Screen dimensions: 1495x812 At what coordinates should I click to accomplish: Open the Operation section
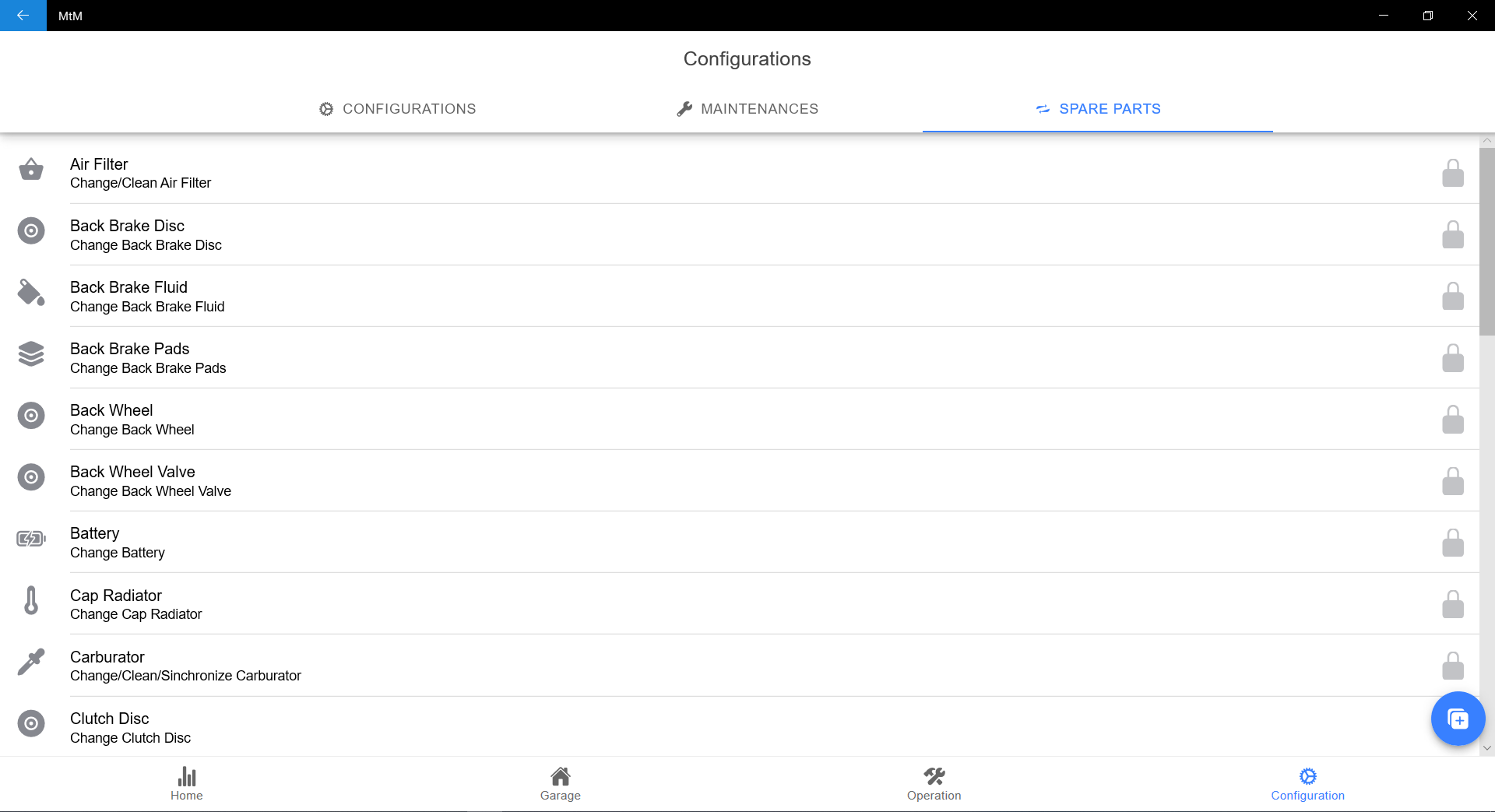934,783
